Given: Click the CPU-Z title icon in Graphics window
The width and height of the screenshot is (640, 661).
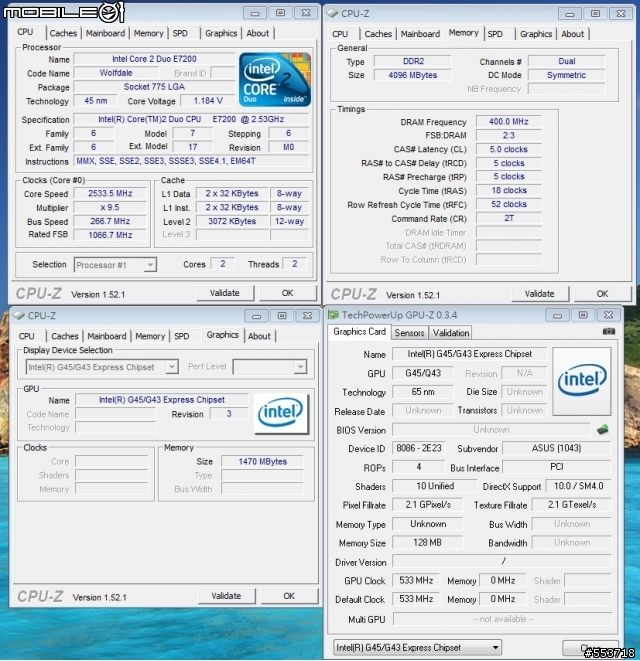Looking at the screenshot, I should click(x=18, y=315).
